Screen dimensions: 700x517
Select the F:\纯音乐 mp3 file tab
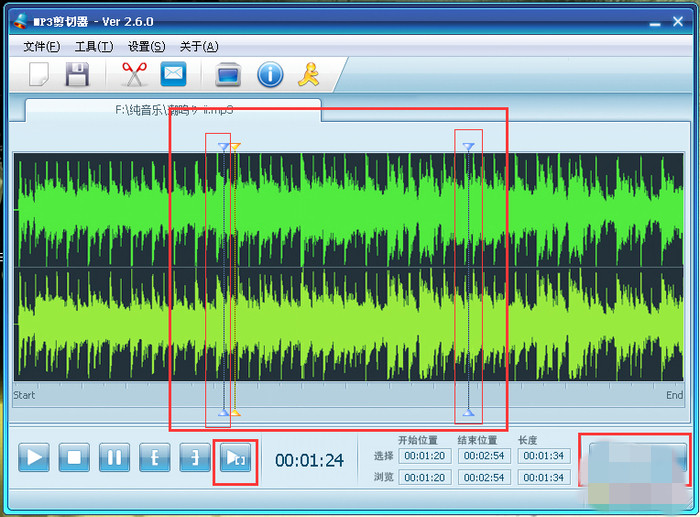pyautogui.click(x=174, y=110)
